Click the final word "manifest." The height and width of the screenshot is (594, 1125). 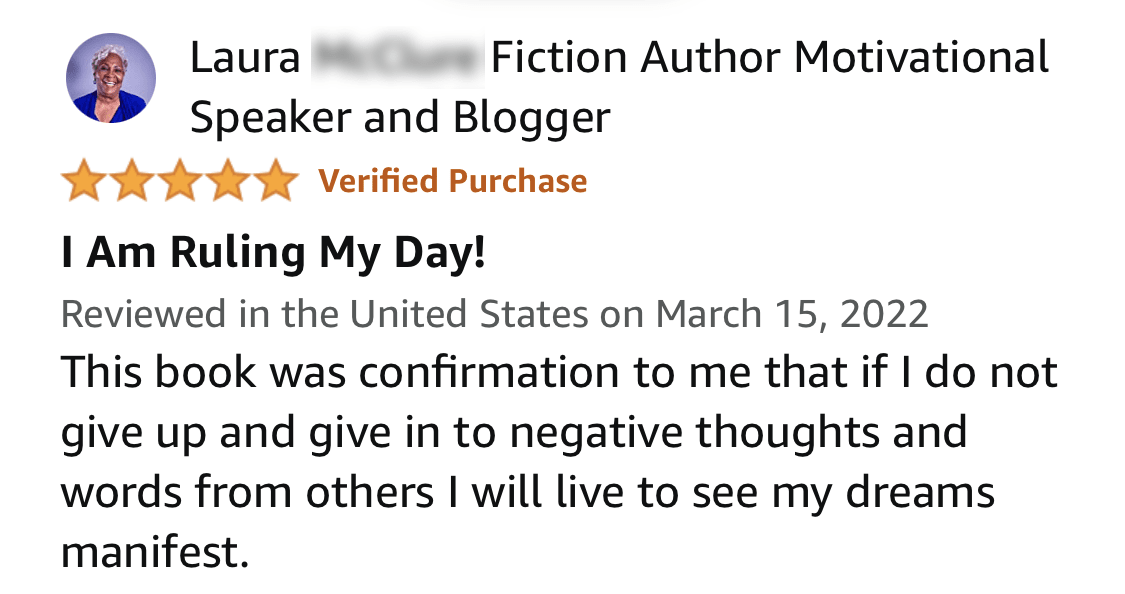pos(154,552)
